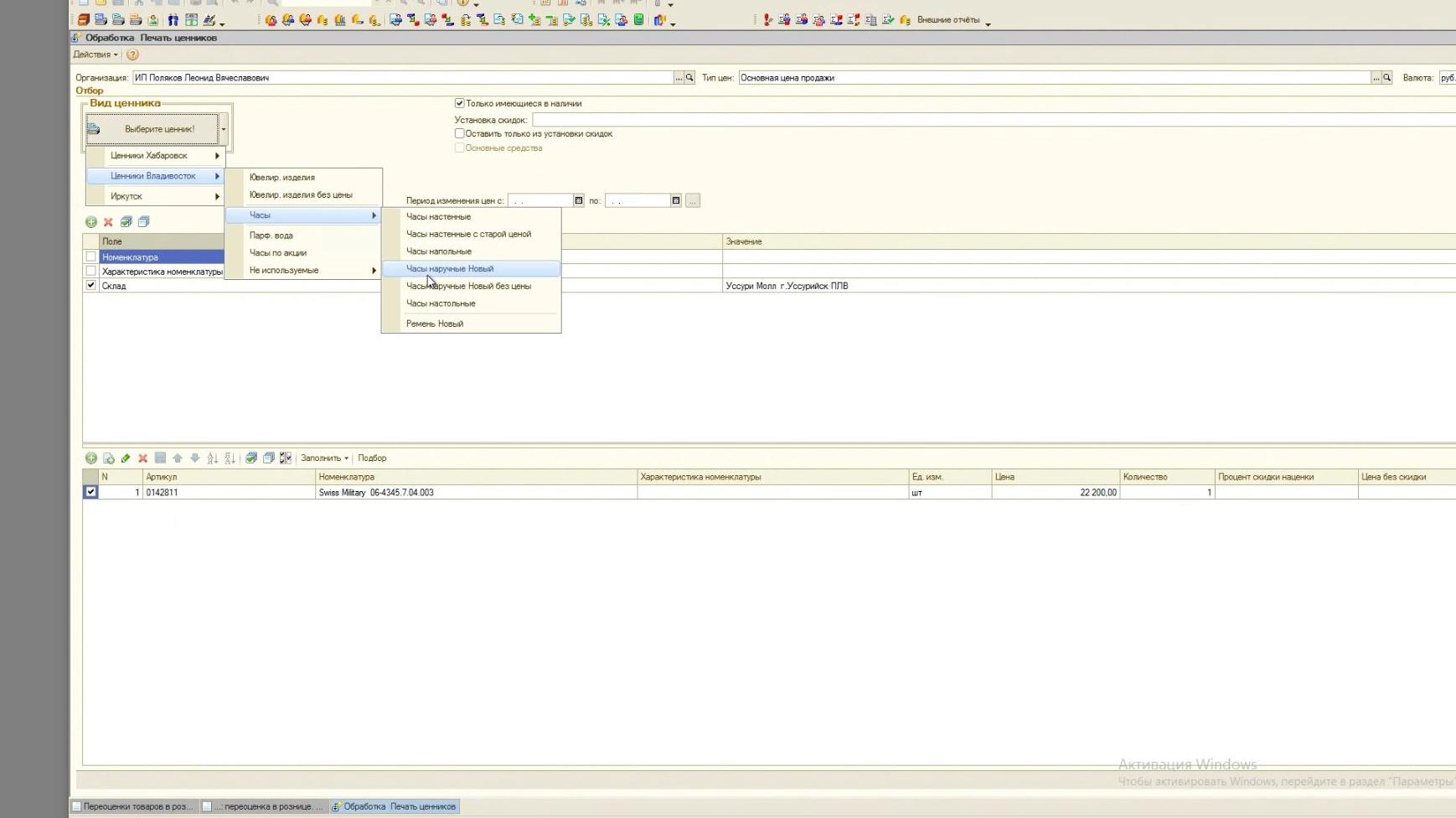This screenshot has height=818, width=1456.
Task: Expand Ценники Хабаровск submenu
Action: click(156, 156)
